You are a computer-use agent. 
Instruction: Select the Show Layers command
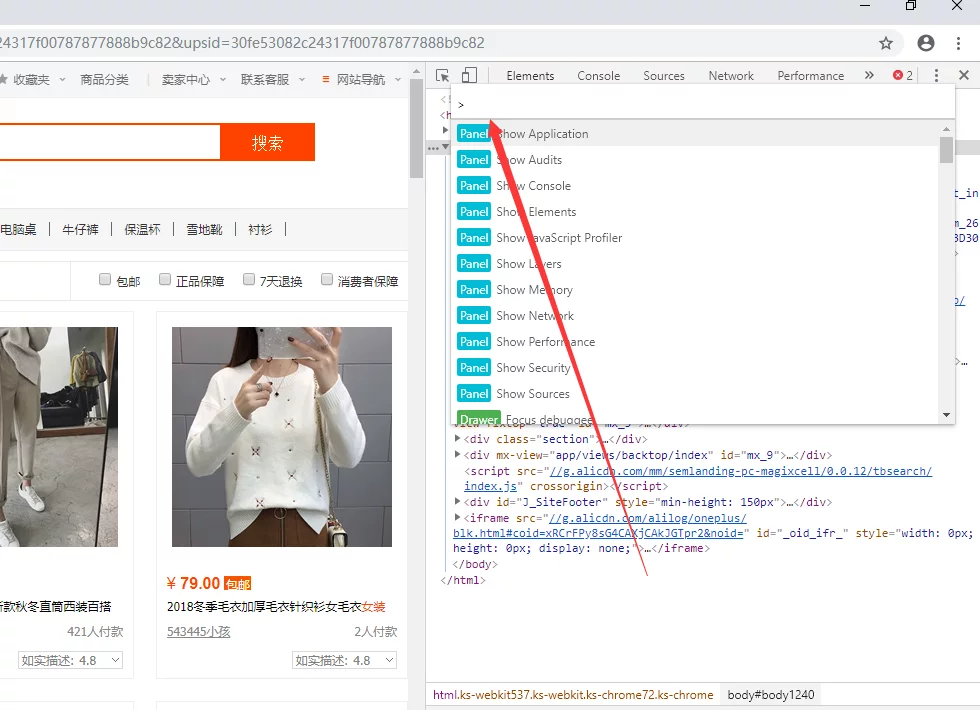point(695,264)
